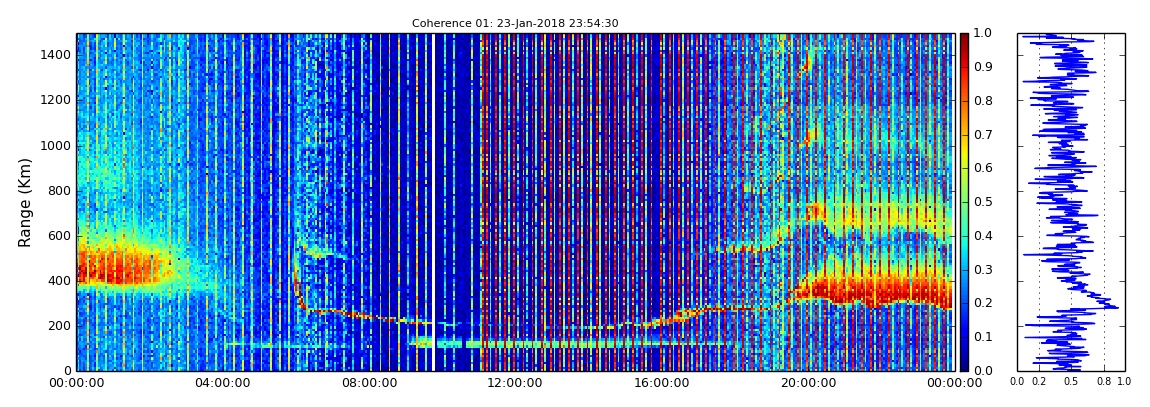Click the green middle of the colorbar
This screenshot has height=407, width=1150.
(964, 202)
